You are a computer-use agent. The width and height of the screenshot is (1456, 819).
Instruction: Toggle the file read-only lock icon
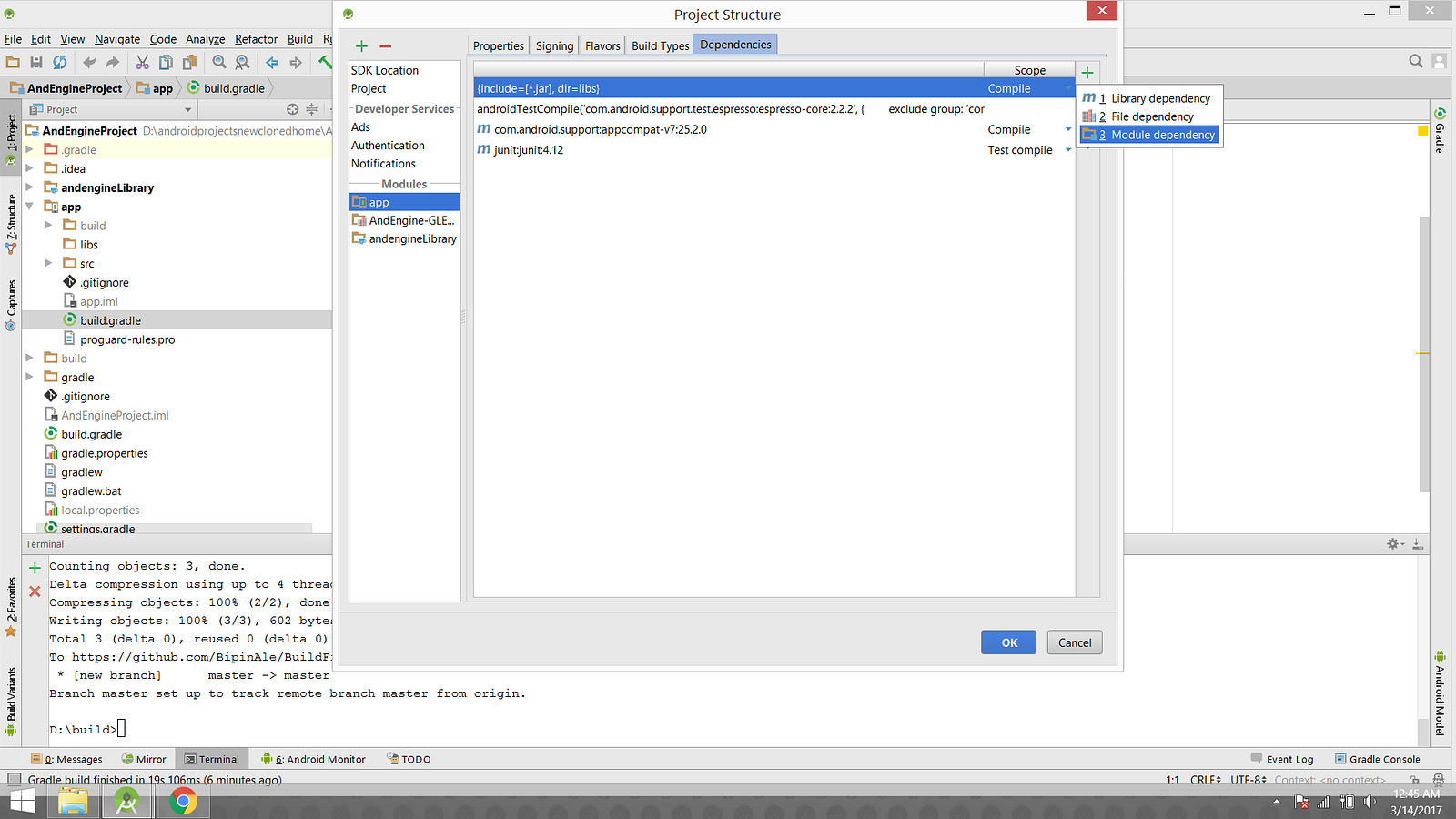point(1414,780)
